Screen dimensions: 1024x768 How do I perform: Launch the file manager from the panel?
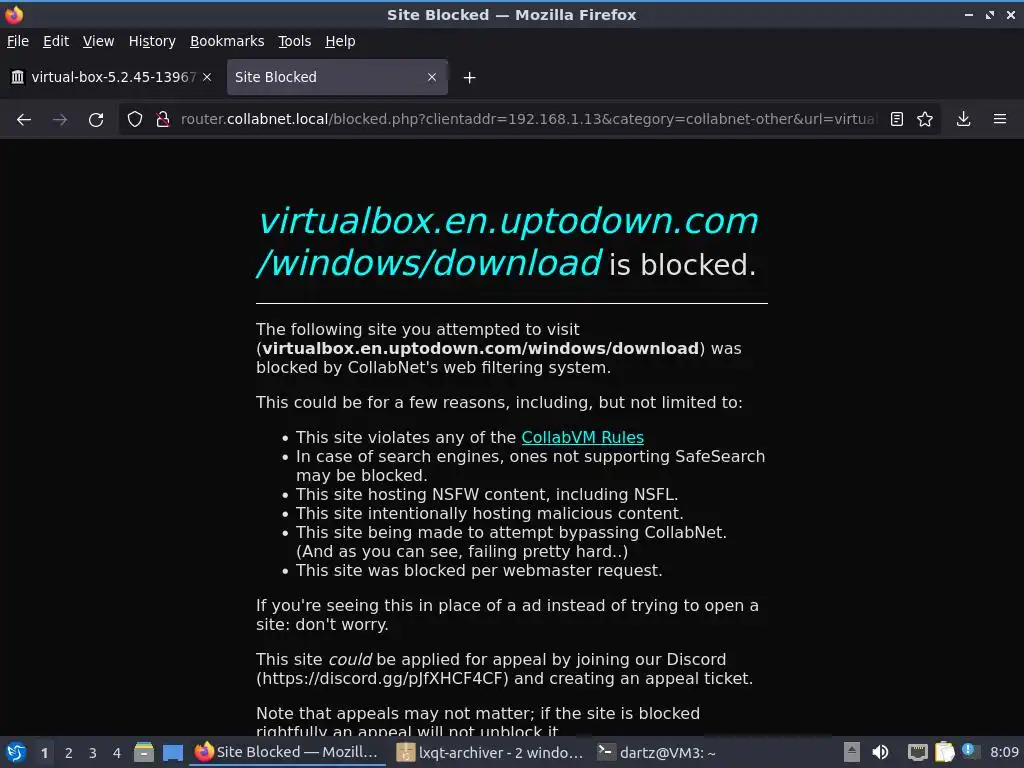[x=144, y=752]
